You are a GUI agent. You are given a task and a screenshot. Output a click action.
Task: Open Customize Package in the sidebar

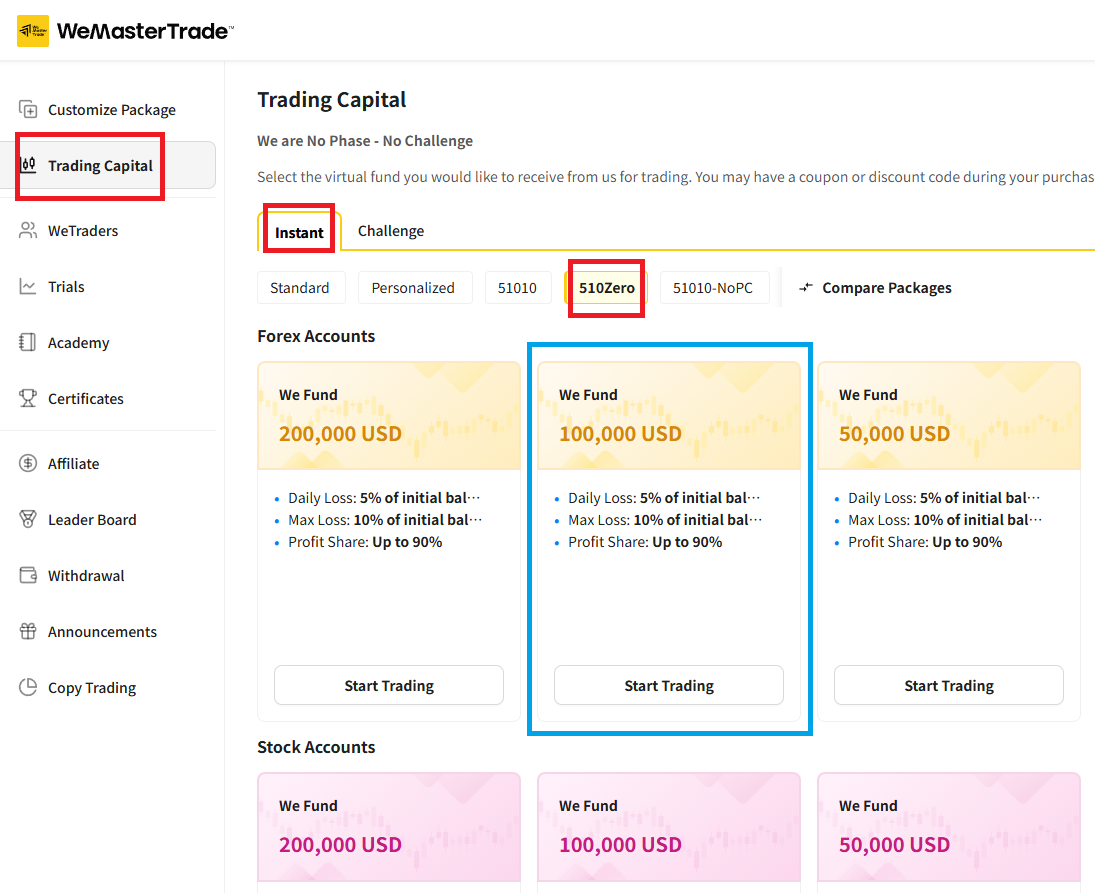tap(112, 110)
